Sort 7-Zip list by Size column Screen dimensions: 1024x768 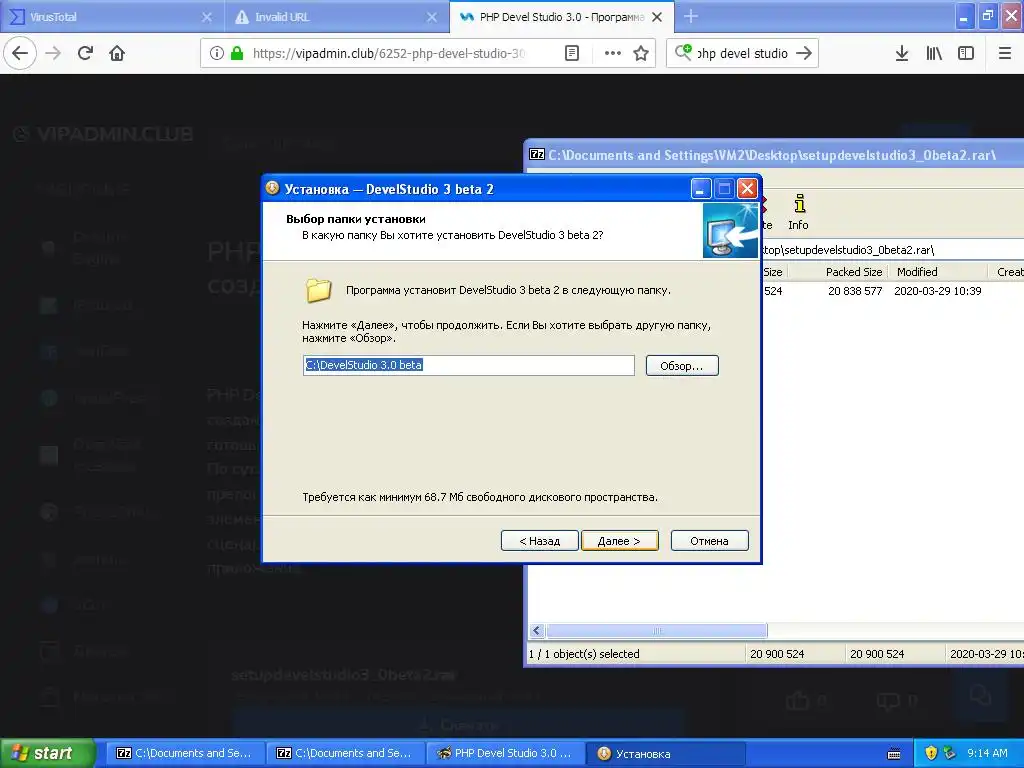pyautogui.click(x=773, y=272)
